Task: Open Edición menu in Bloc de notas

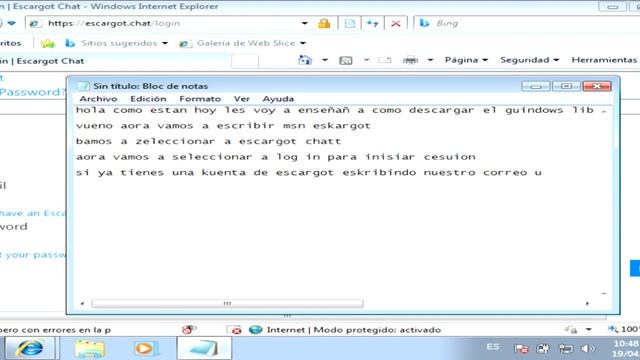Action: coord(148,99)
